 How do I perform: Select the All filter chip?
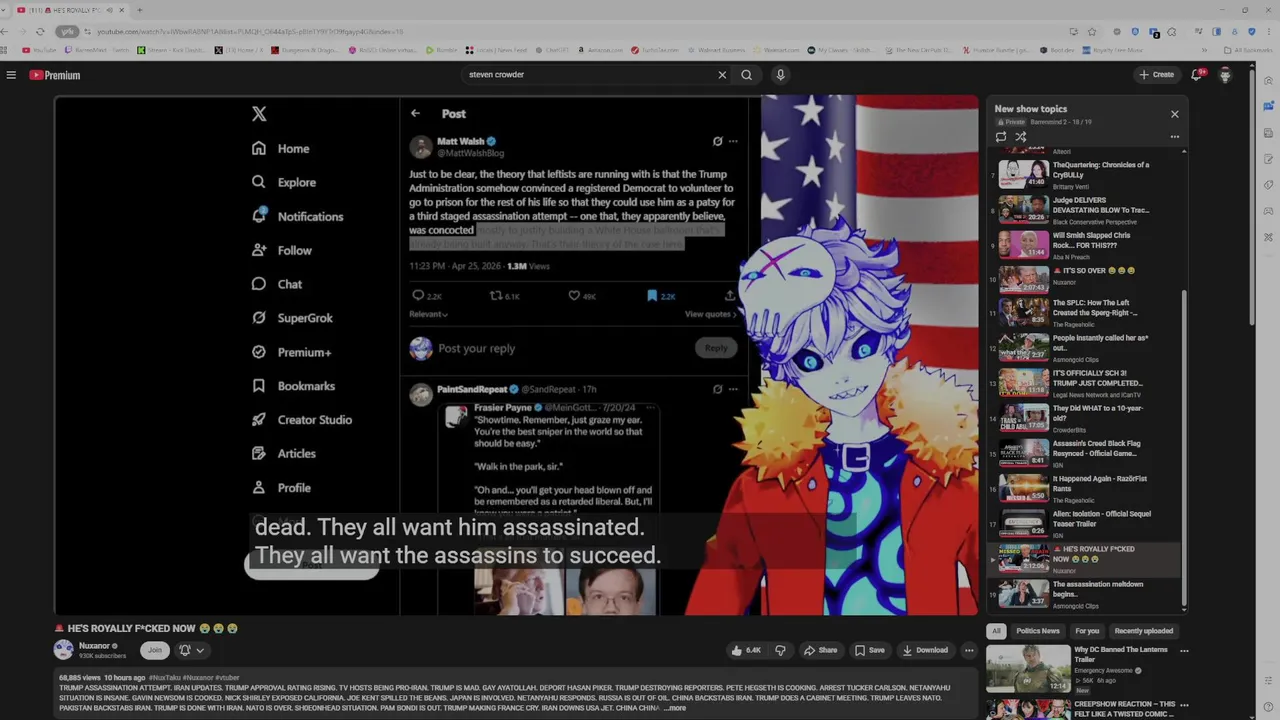point(996,631)
